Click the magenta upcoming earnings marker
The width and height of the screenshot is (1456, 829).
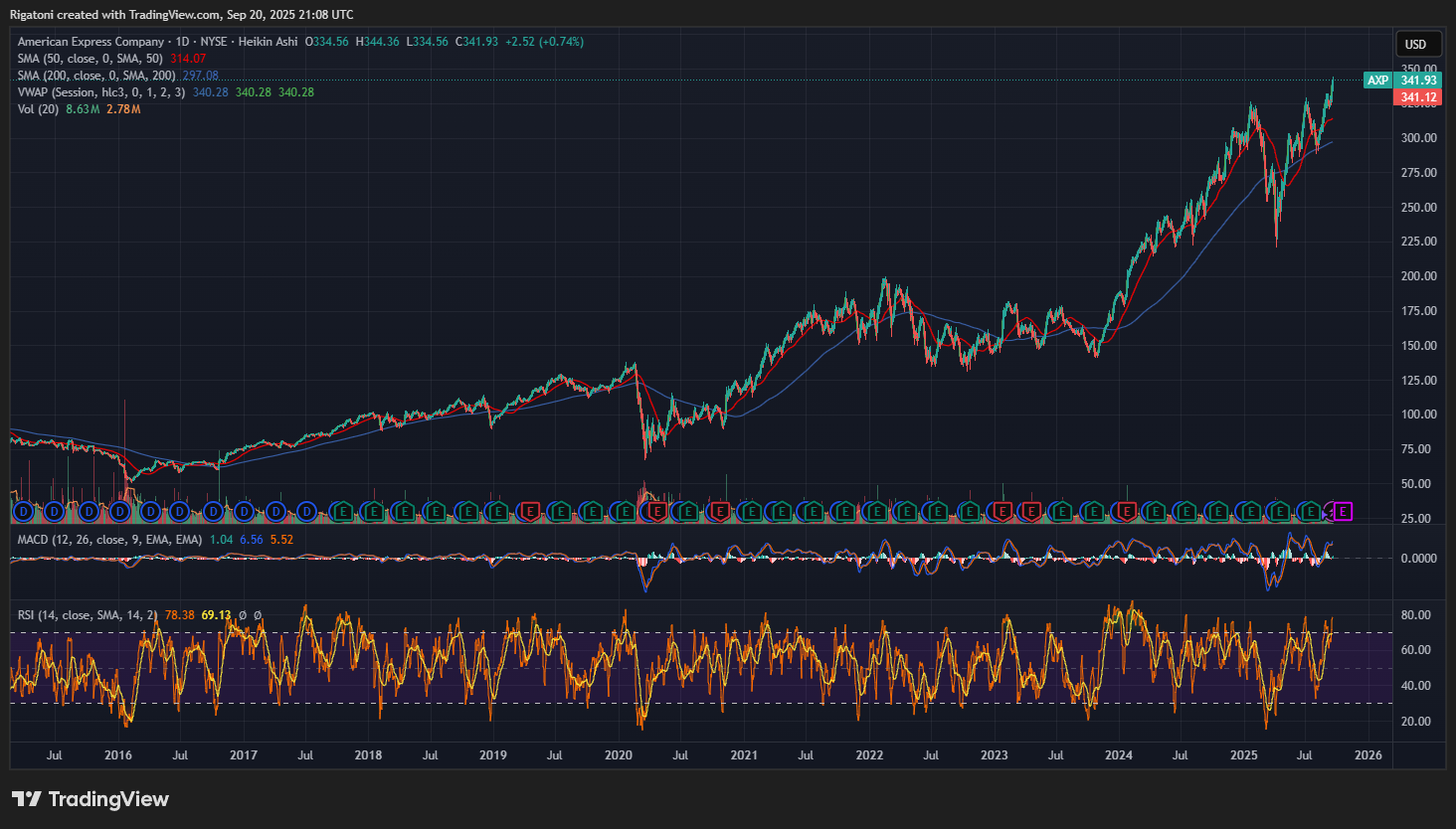1343,512
